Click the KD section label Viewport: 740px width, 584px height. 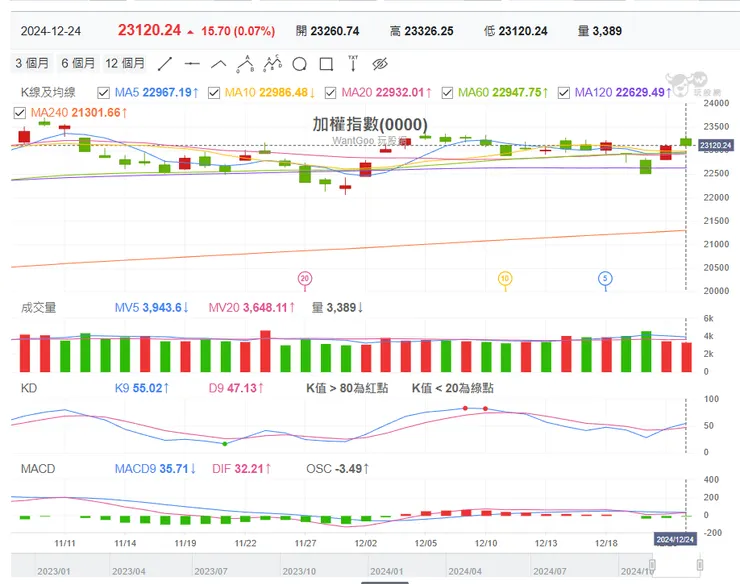pyautogui.click(x=29, y=388)
